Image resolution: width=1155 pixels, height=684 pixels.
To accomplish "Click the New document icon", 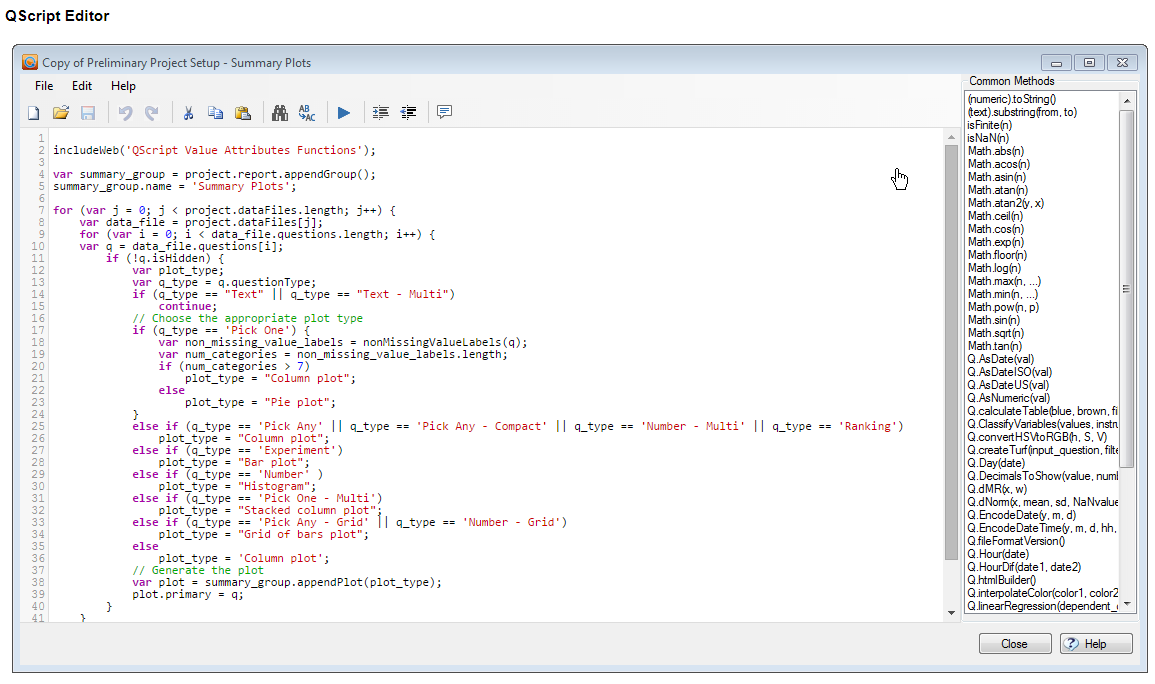I will tap(34, 113).
